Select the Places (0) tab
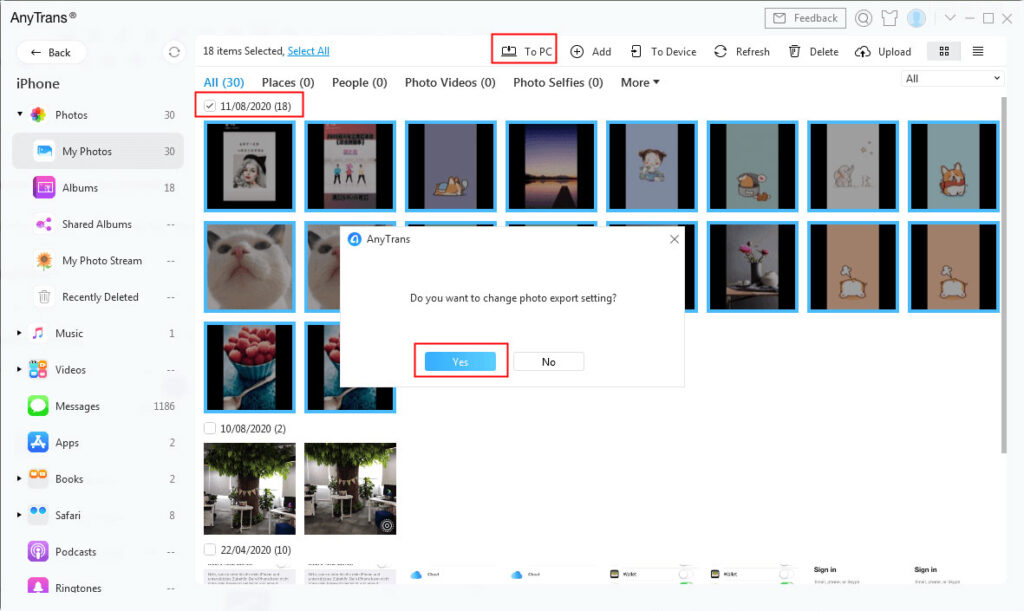Viewport: 1024px width, 611px height. pyautogui.click(x=288, y=82)
